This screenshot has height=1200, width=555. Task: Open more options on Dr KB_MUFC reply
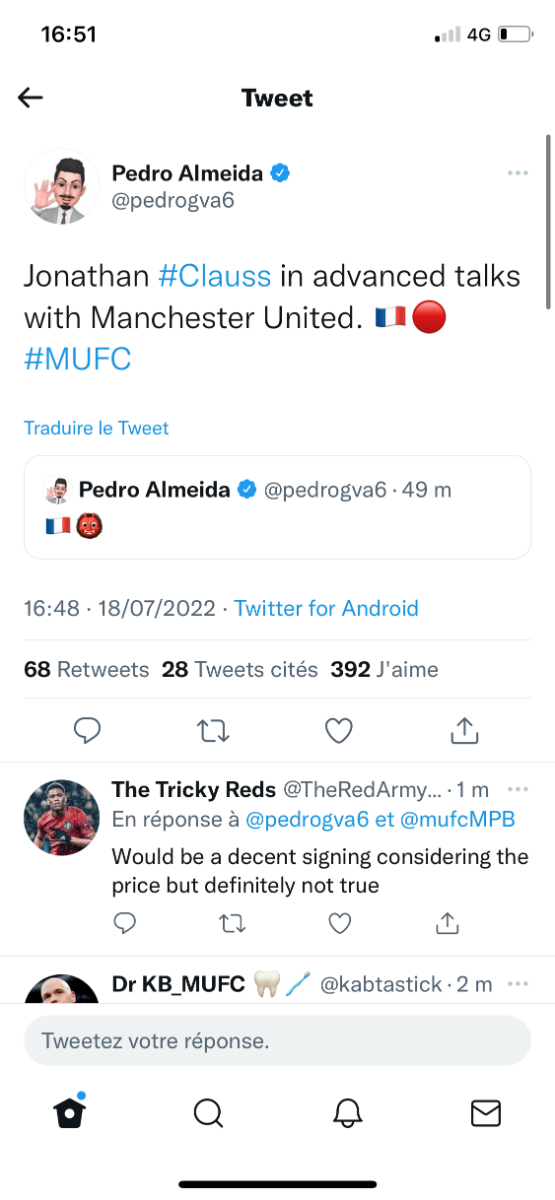(x=517, y=984)
